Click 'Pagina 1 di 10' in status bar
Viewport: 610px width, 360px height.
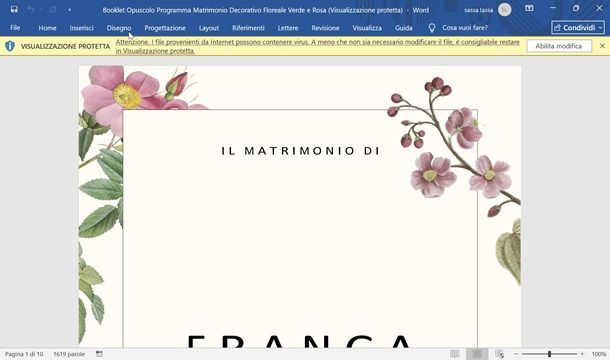click(24, 354)
